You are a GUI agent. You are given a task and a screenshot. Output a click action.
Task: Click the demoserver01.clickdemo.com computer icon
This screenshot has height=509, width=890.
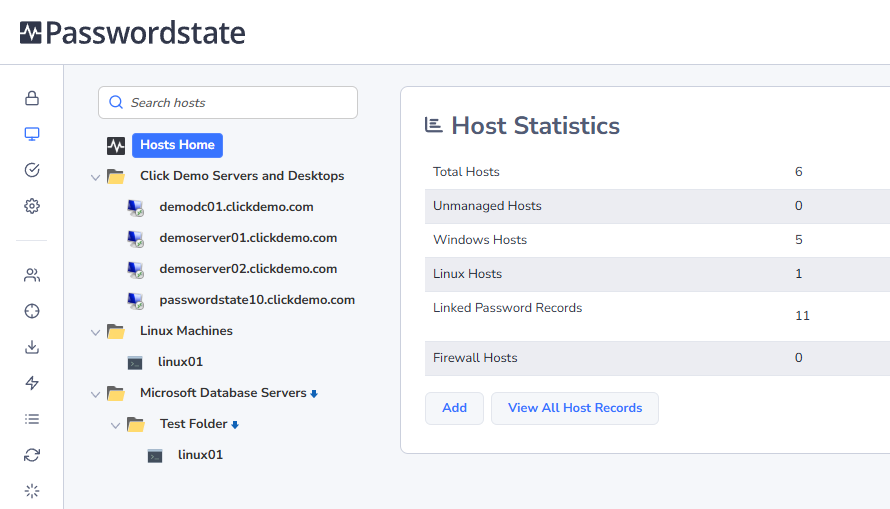coord(135,239)
